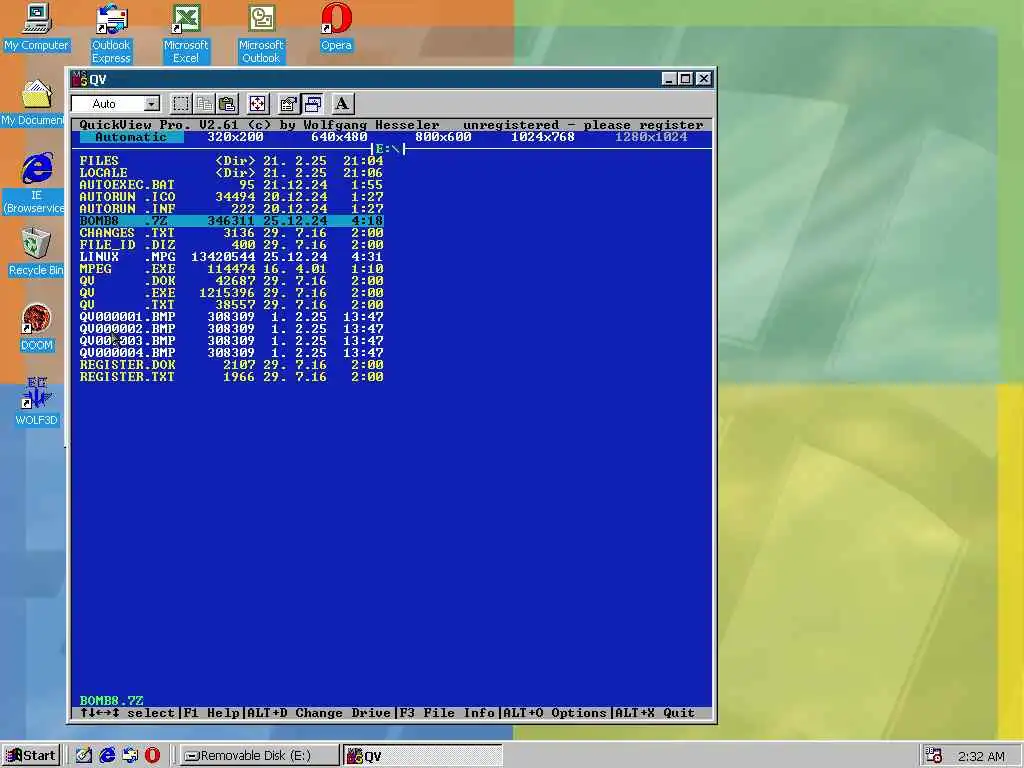The height and width of the screenshot is (768, 1024).
Task: Select the MPEG.EXE file row
Action: [x=231, y=268]
